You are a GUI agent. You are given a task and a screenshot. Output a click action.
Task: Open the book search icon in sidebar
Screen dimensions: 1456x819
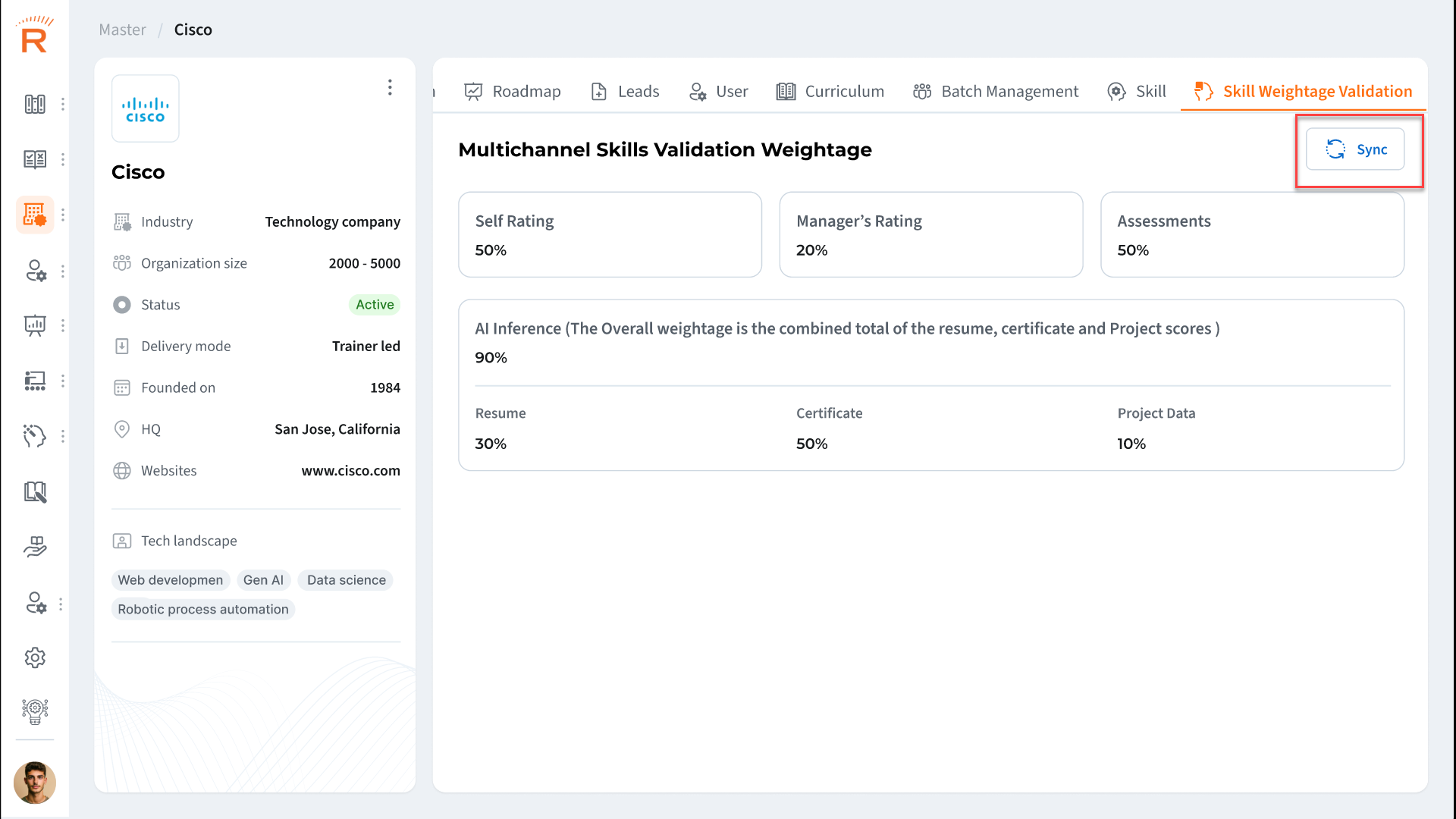(35, 492)
